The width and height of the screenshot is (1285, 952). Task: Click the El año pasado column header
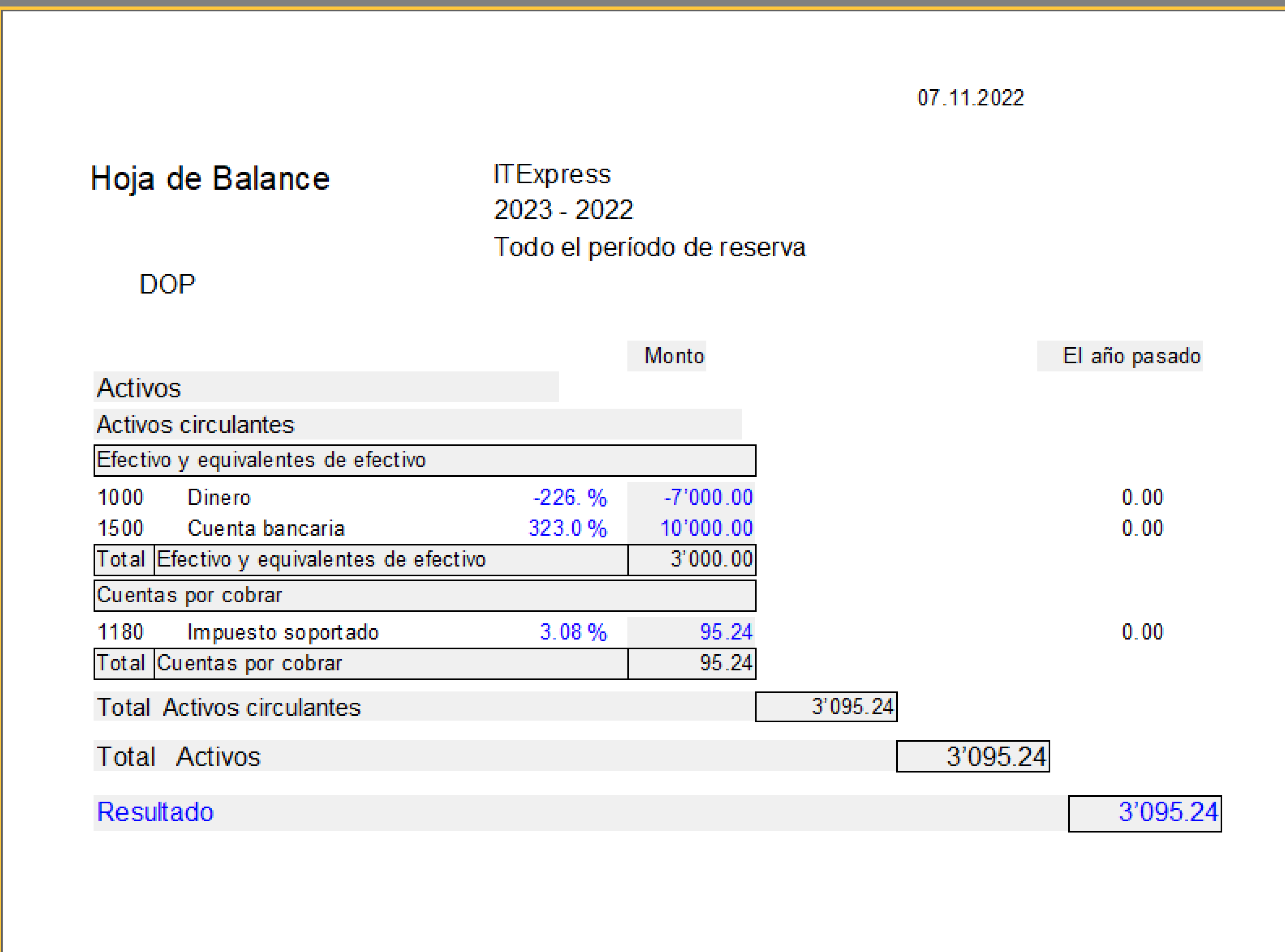1130,356
